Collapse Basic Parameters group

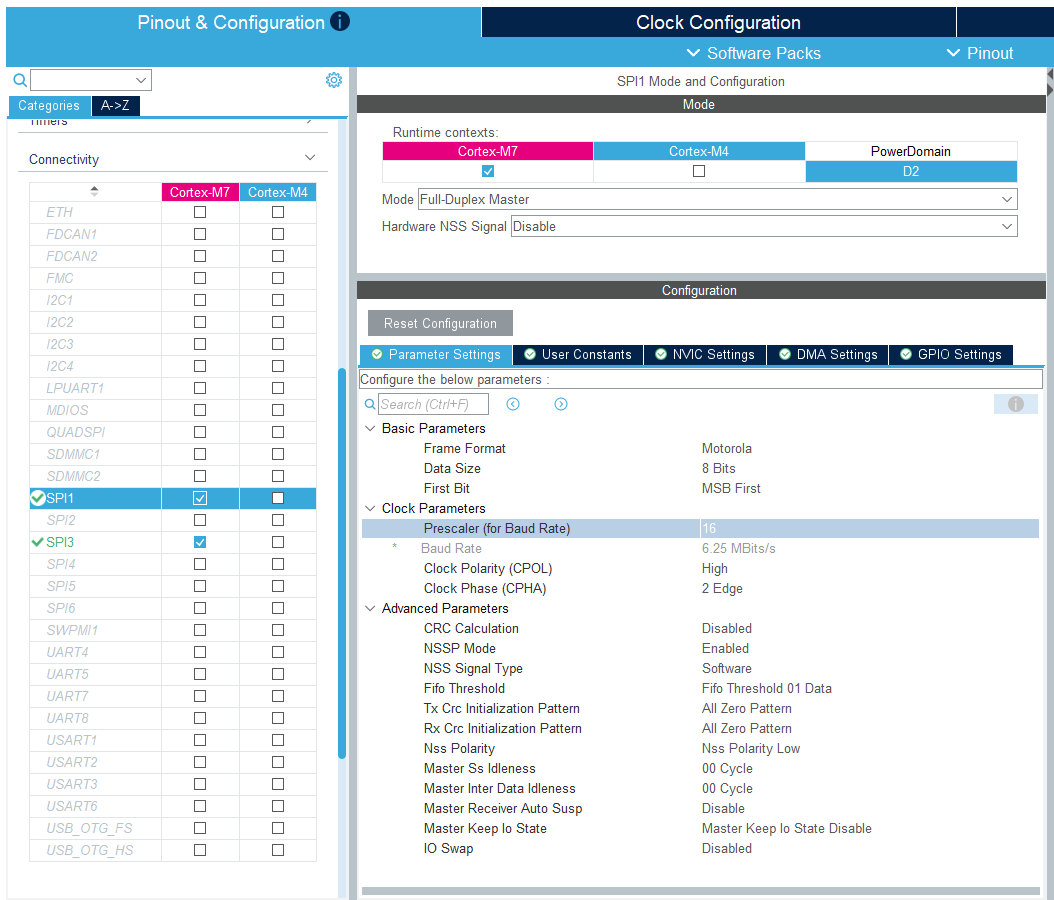point(370,428)
